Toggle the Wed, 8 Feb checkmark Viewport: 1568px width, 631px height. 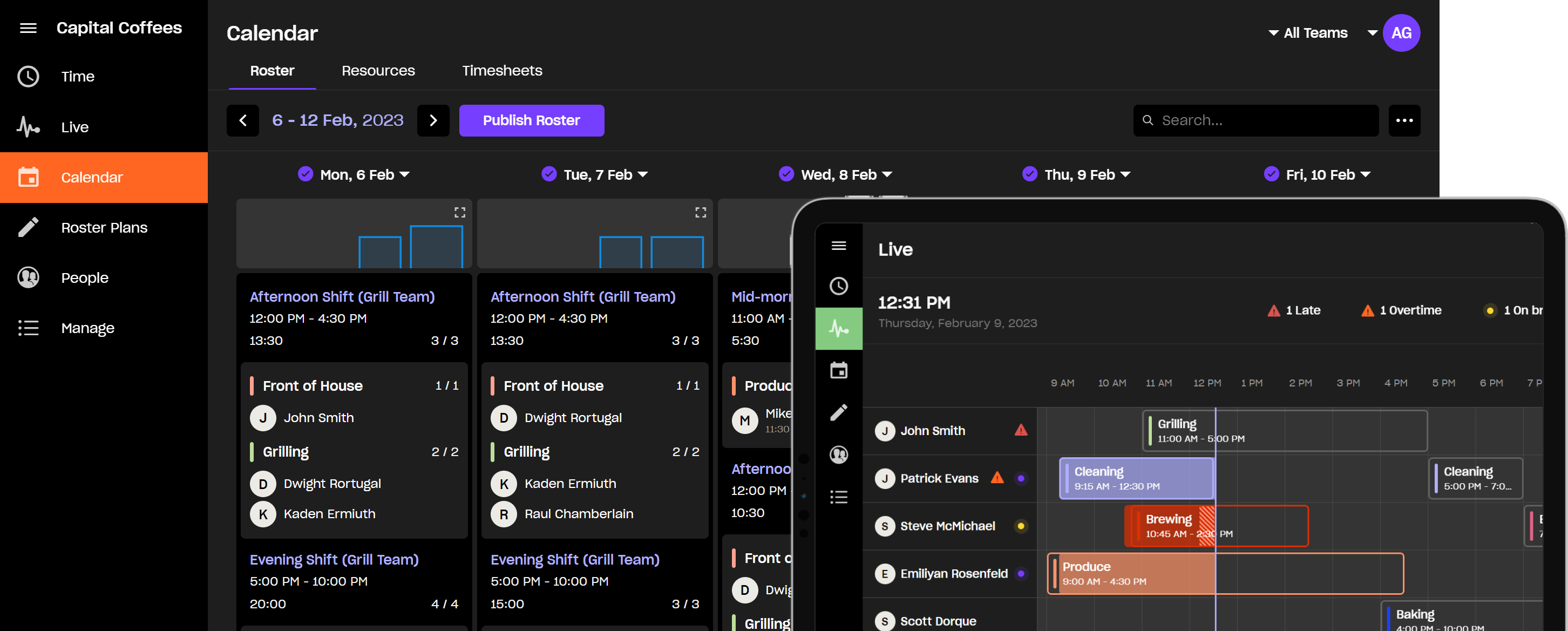[786, 175]
